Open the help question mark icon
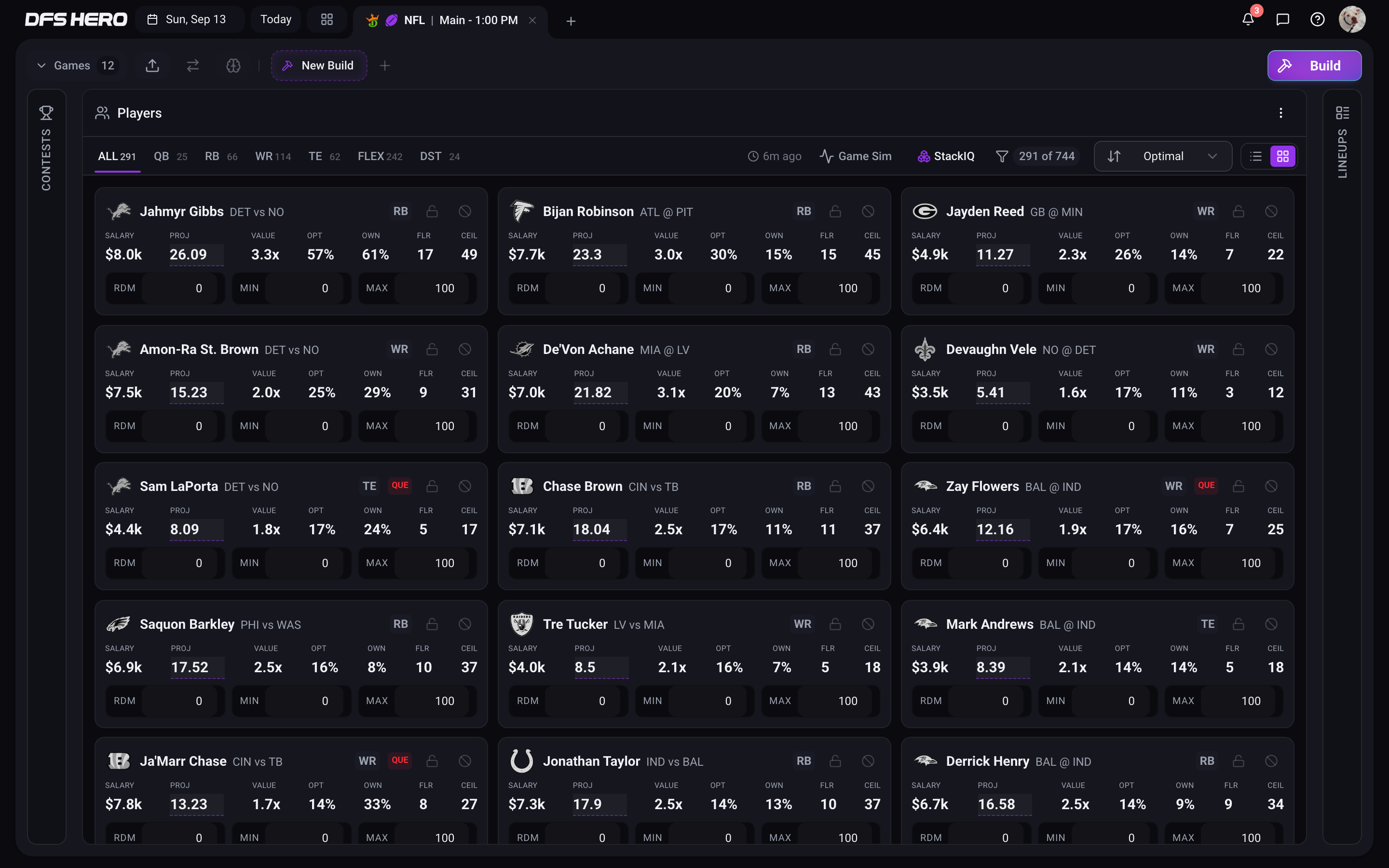This screenshot has height=868, width=1389. (x=1317, y=20)
